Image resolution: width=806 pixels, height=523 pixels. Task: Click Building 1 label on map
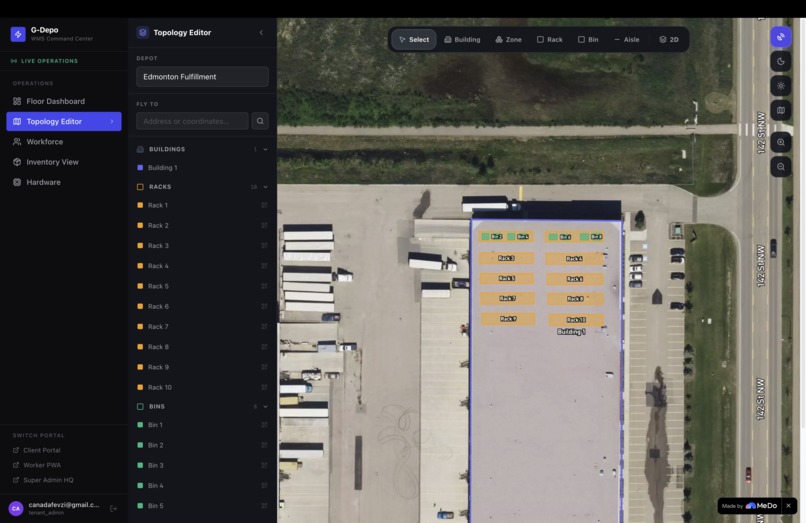pos(571,332)
